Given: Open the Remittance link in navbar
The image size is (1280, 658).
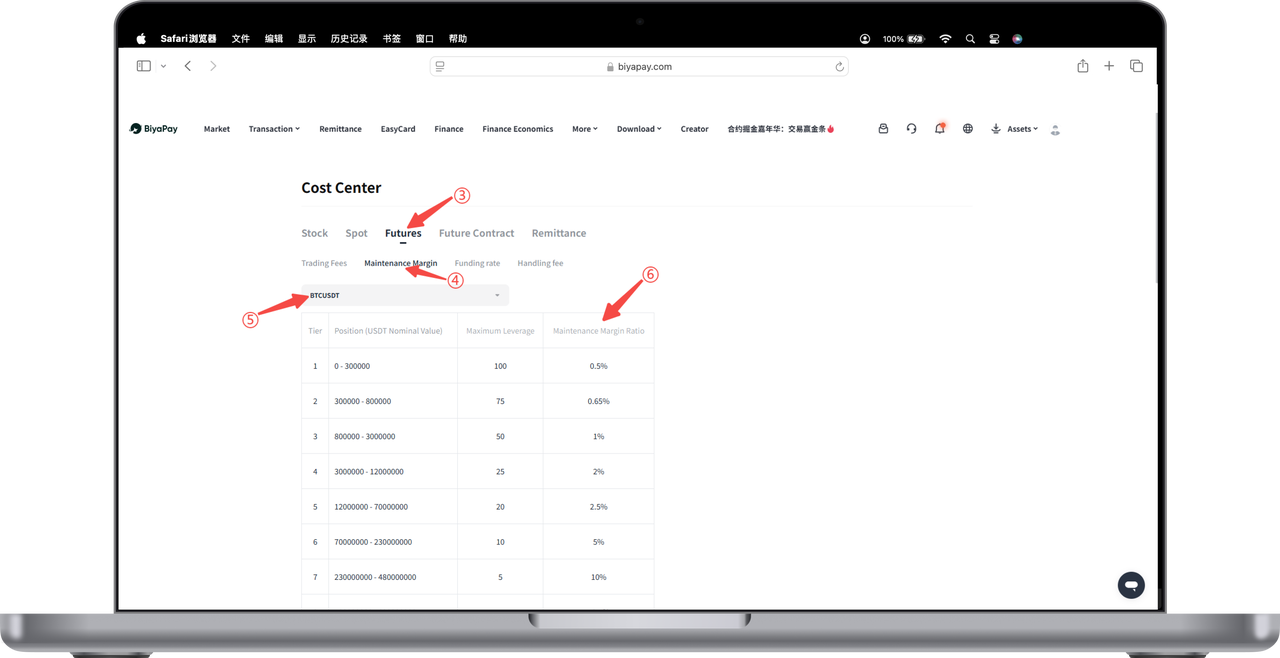Looking at the screenshot, I should pyautogui.click(x=340, y=129).
